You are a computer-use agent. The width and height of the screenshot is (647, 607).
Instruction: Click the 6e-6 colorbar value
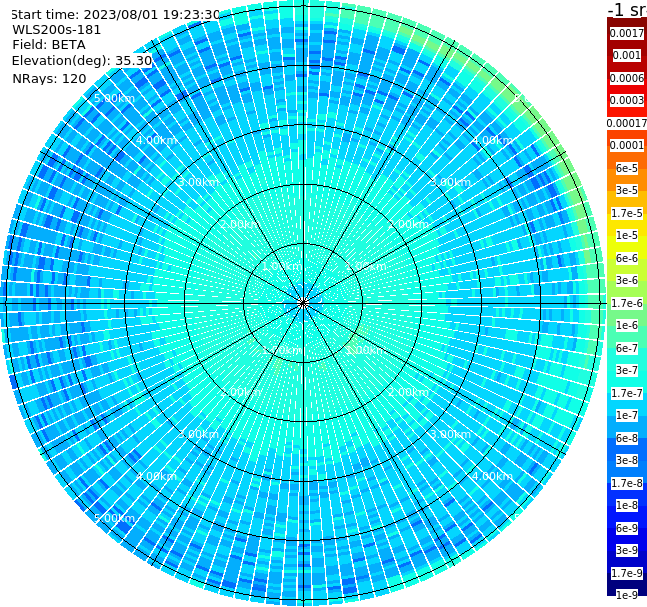[627, 258]
